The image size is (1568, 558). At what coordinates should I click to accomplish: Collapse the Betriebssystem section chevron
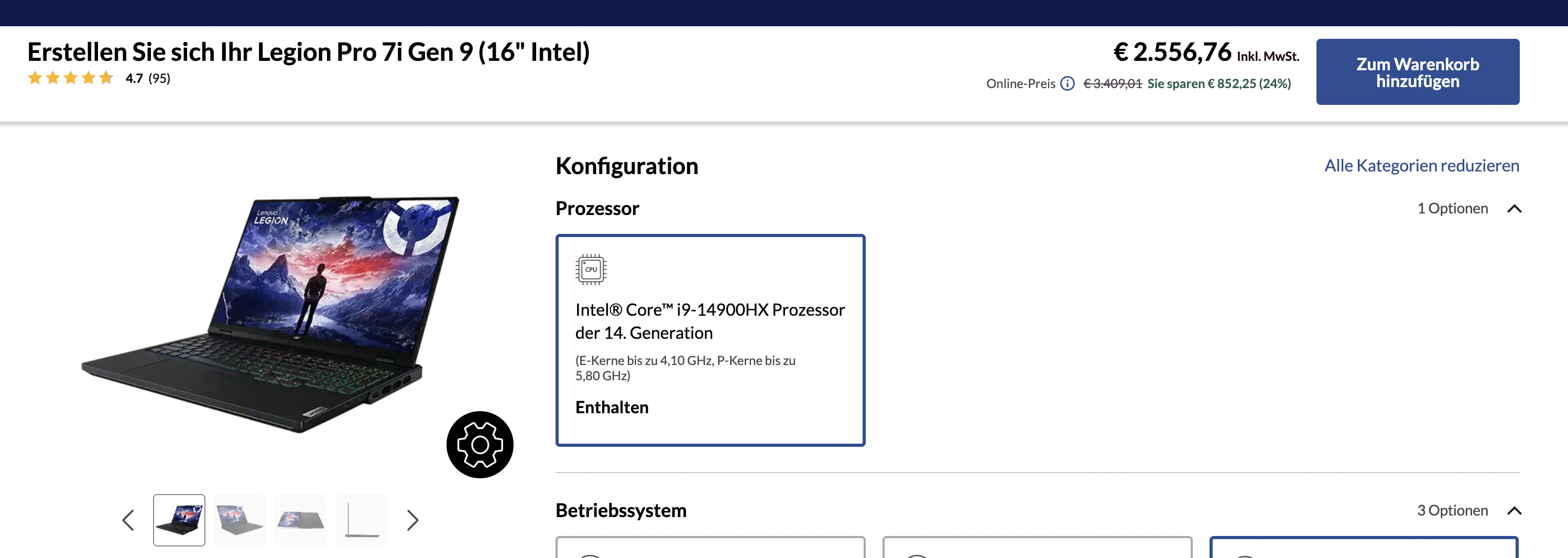tap(1515, 510)
